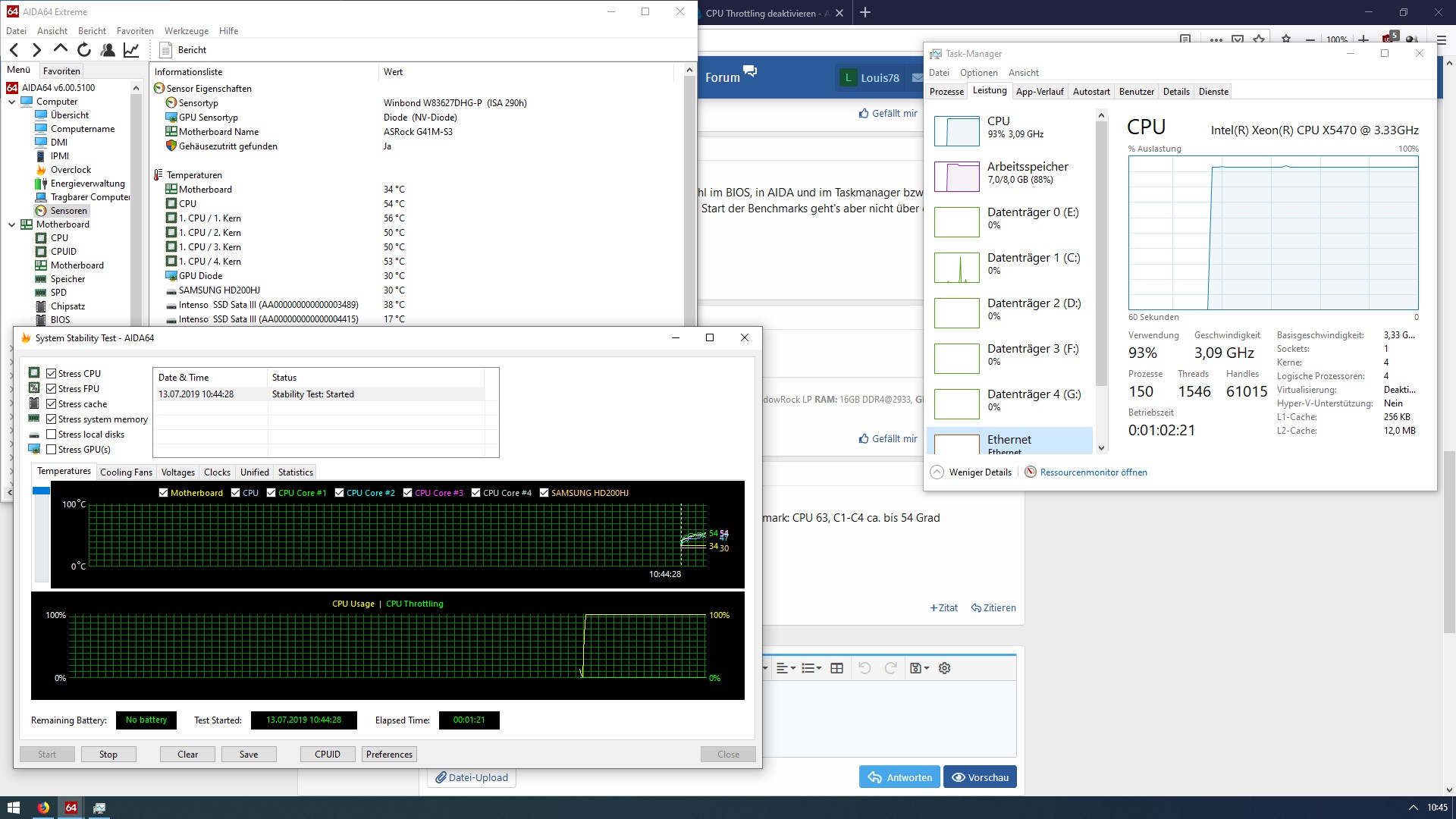
Task: Switch to the Autostart tab
Action: tap(1091, 92)
